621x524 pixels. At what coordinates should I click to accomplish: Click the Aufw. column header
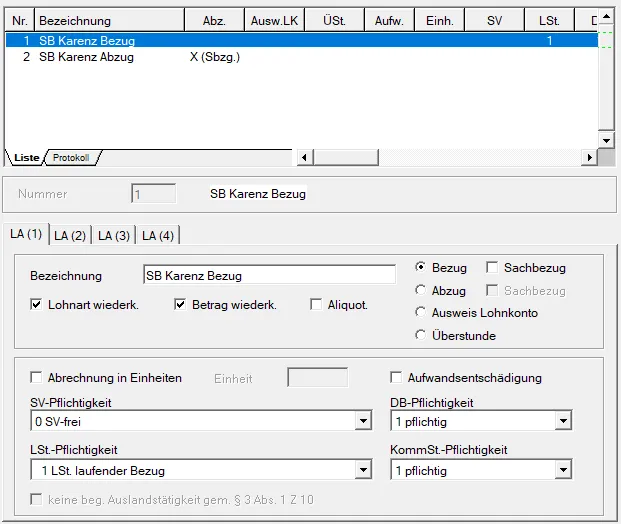click(x=389, y=21)
